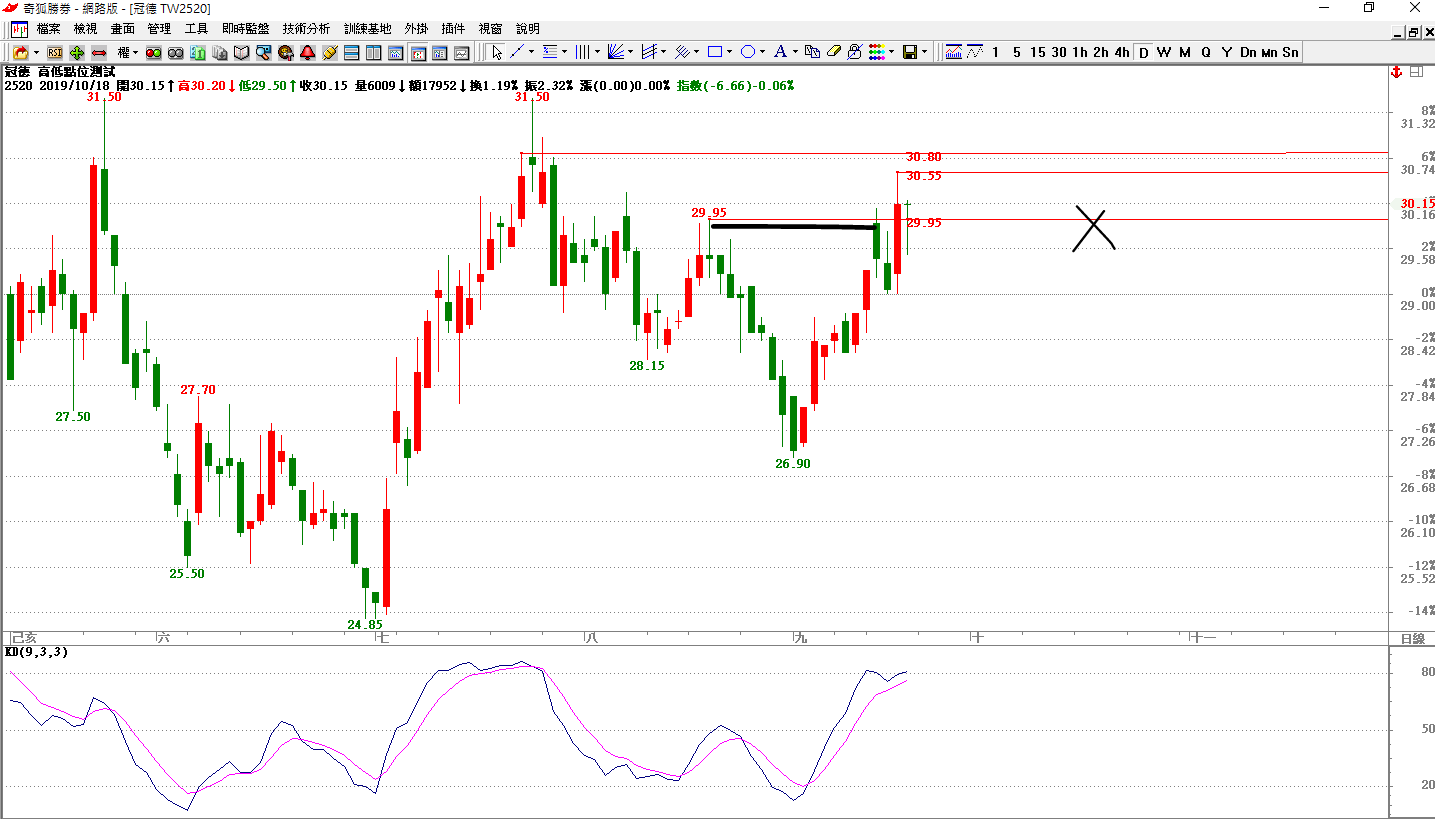
Task: Open the 說明 menu
Action: (x=527, y=29)
